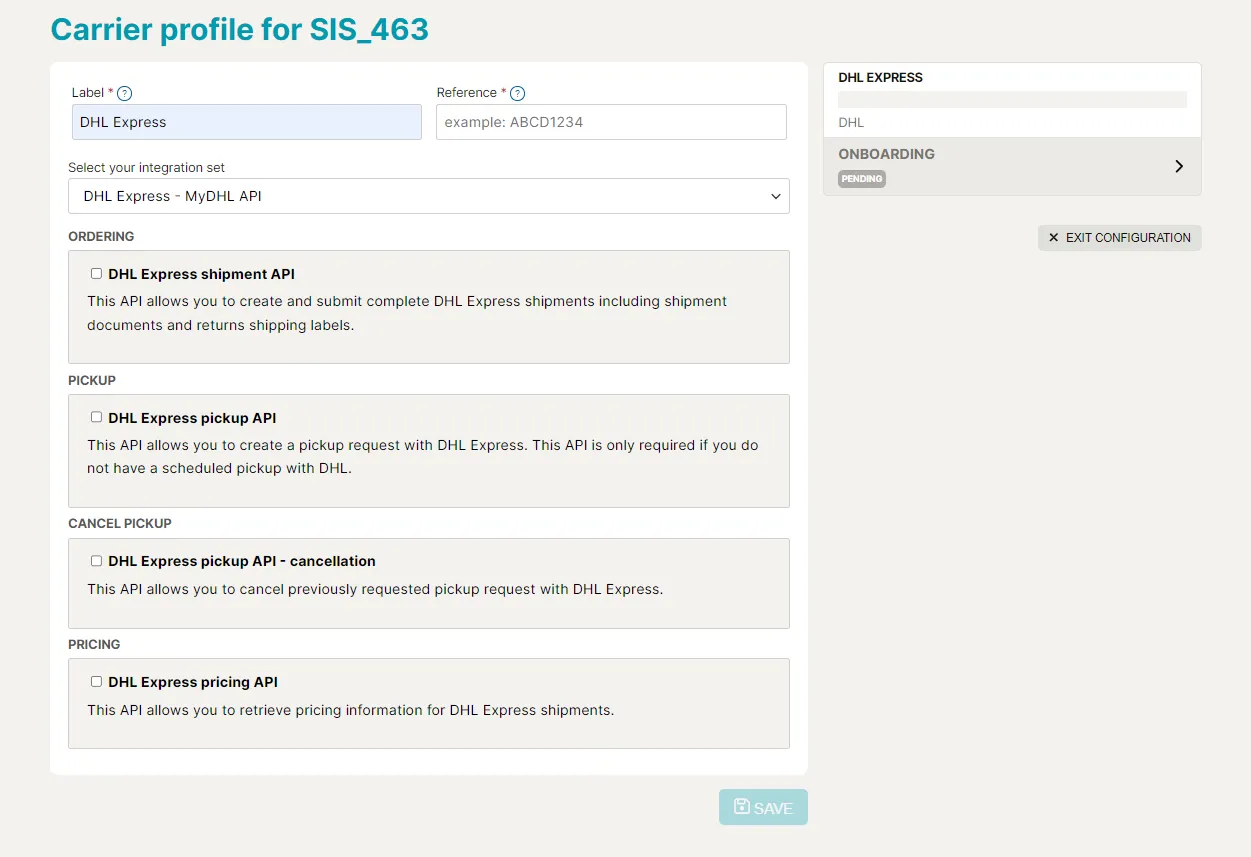The image size is (1251, 857).
Task: Open the integration set dropdown
Action: pyautogui.click(x=428, y=196)
